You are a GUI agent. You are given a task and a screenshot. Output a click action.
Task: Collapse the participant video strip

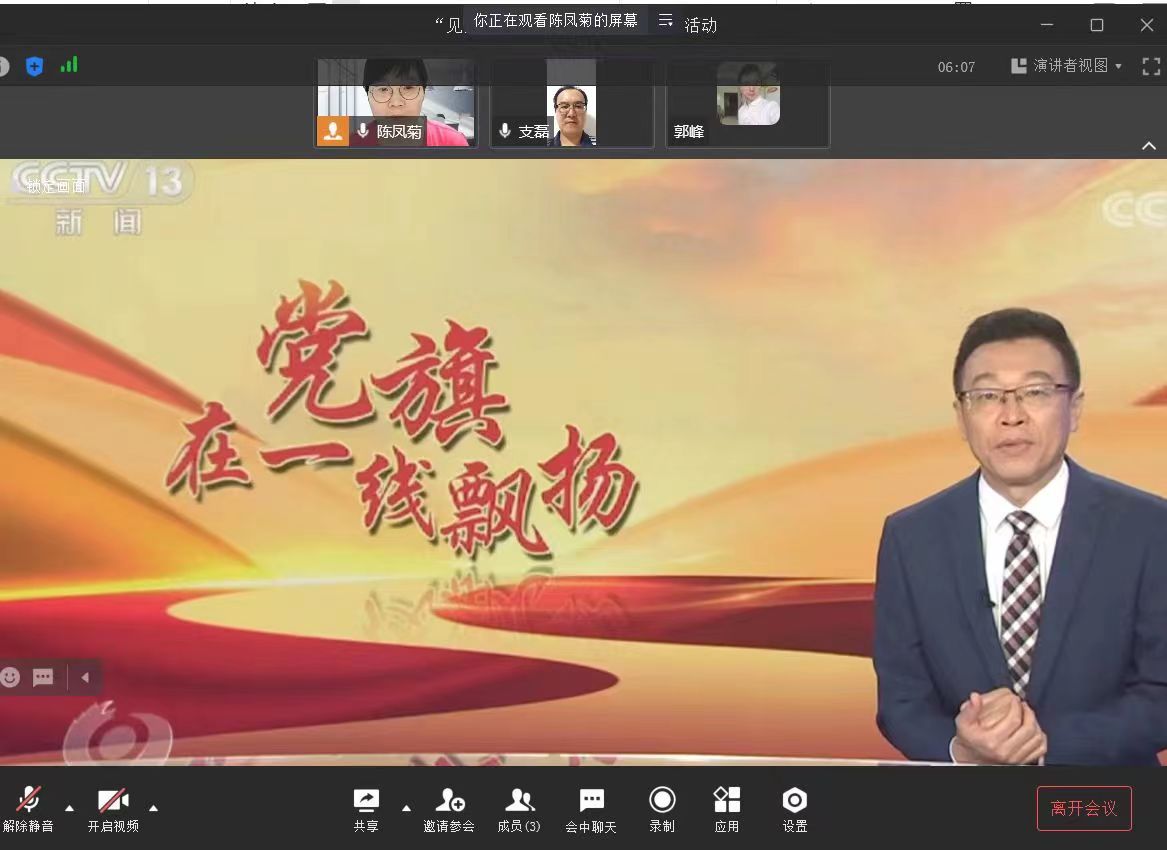point(1149,146)
